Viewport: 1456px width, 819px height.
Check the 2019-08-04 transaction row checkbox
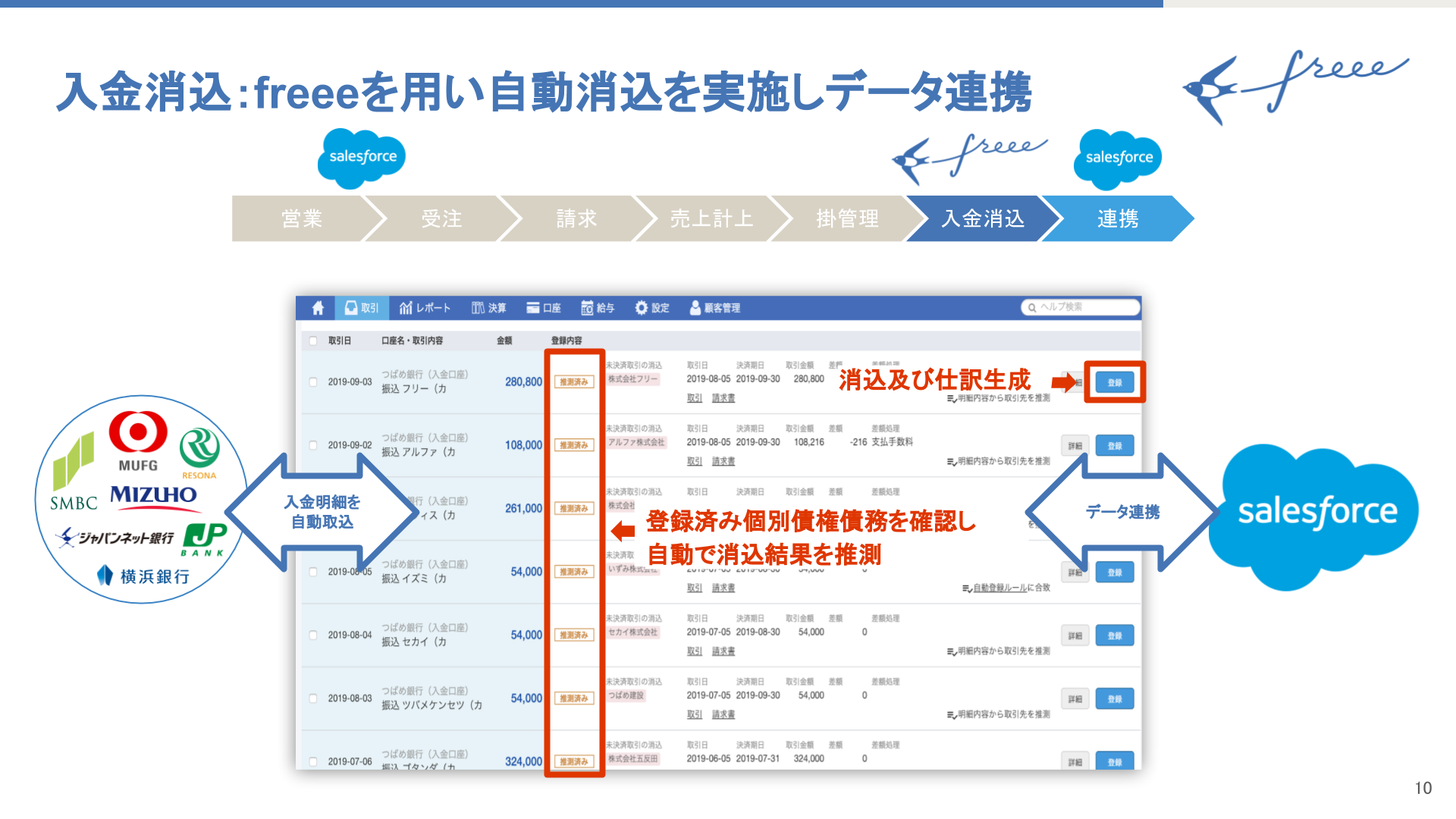click(x=313, y=635)
